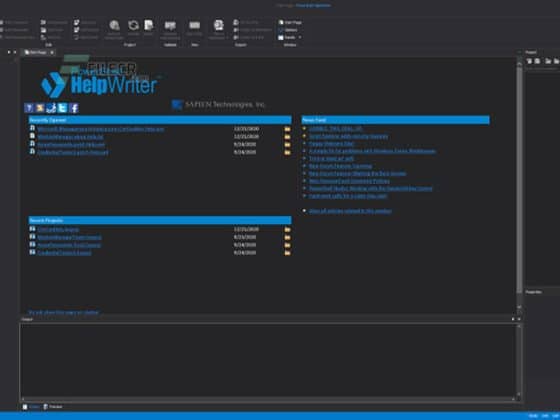Click the large export icon in the Export group
The width and height of the screenshot is (560, 420).
[x=218, y=25]
